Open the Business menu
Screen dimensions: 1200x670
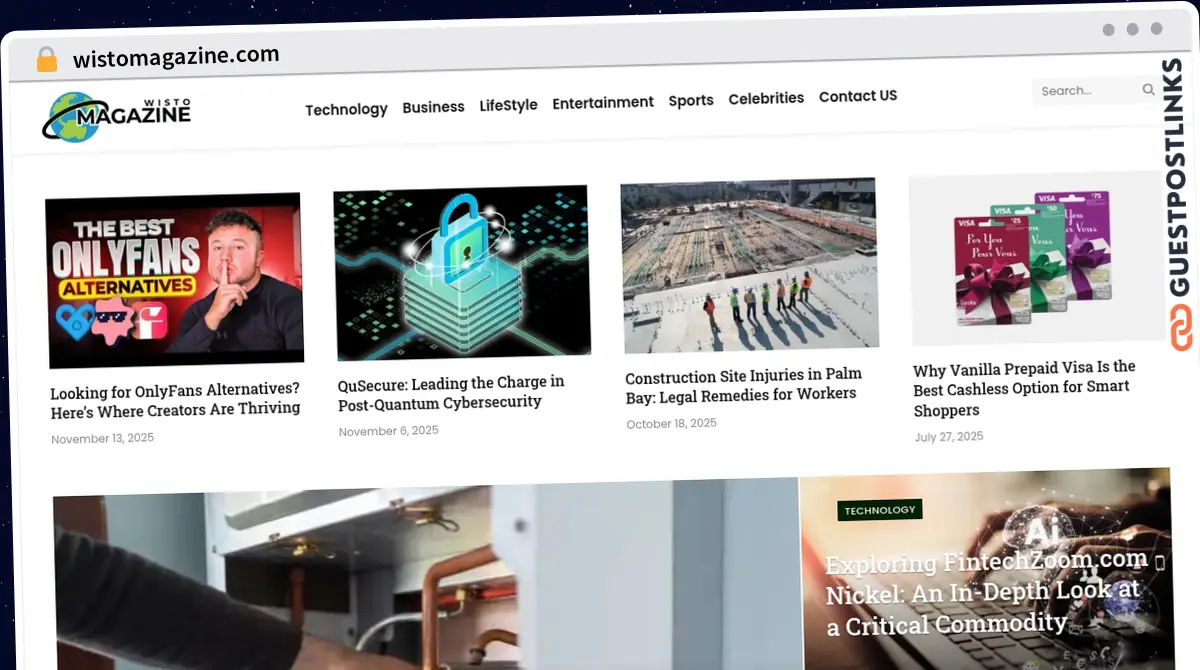click(433, 107)
